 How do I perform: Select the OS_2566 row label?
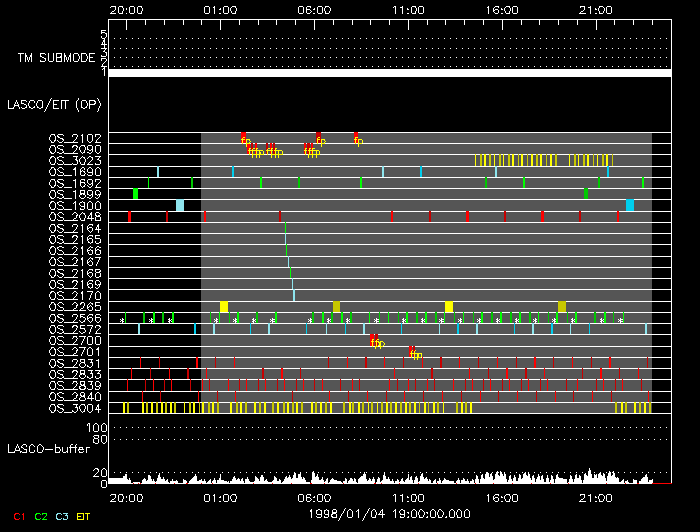[x=75, y=318]
